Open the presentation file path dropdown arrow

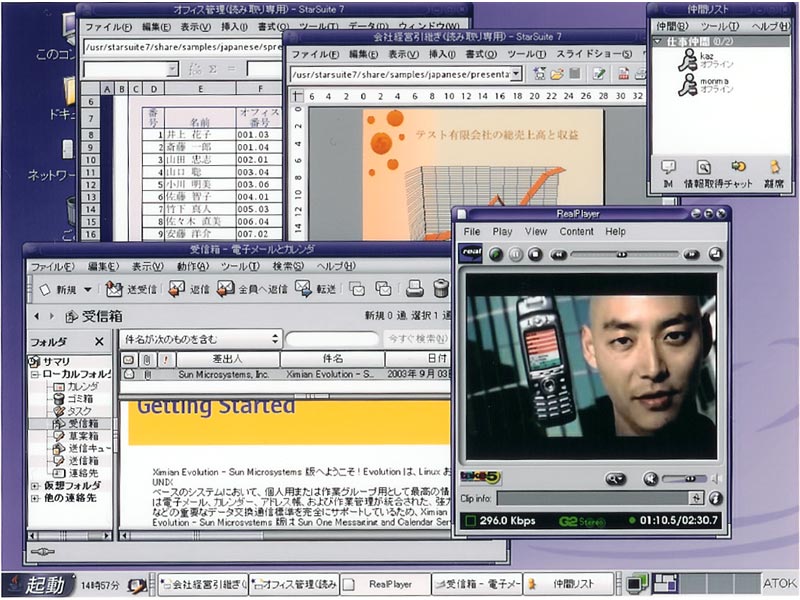(516, 74)
